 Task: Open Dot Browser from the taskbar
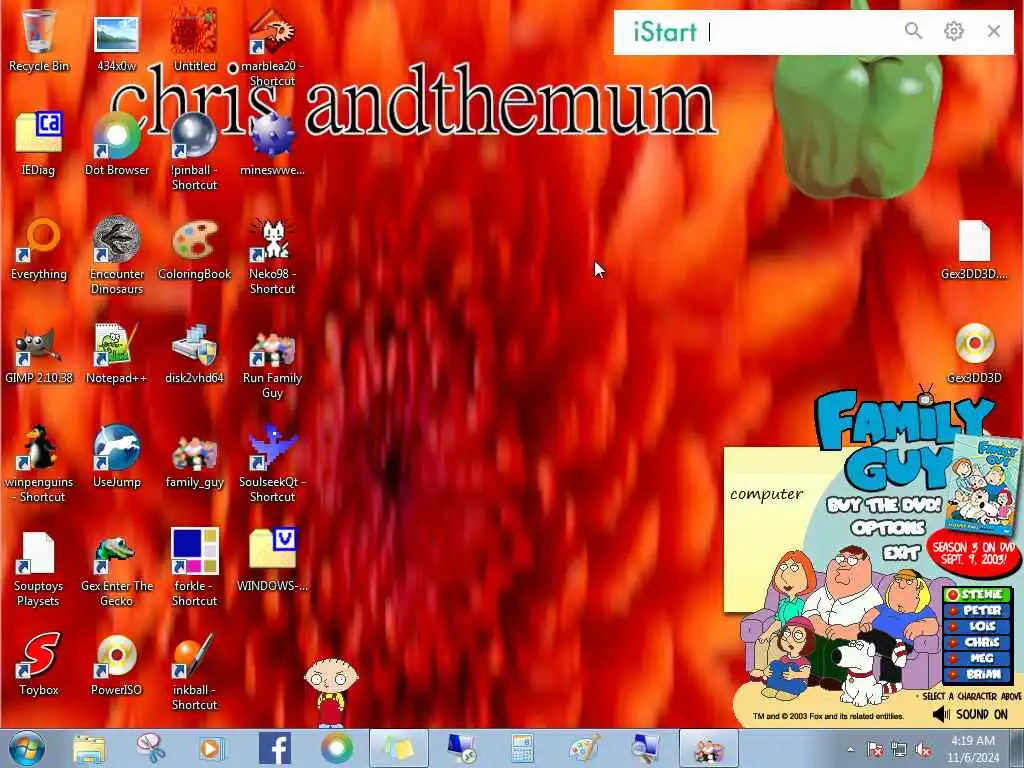336,748
